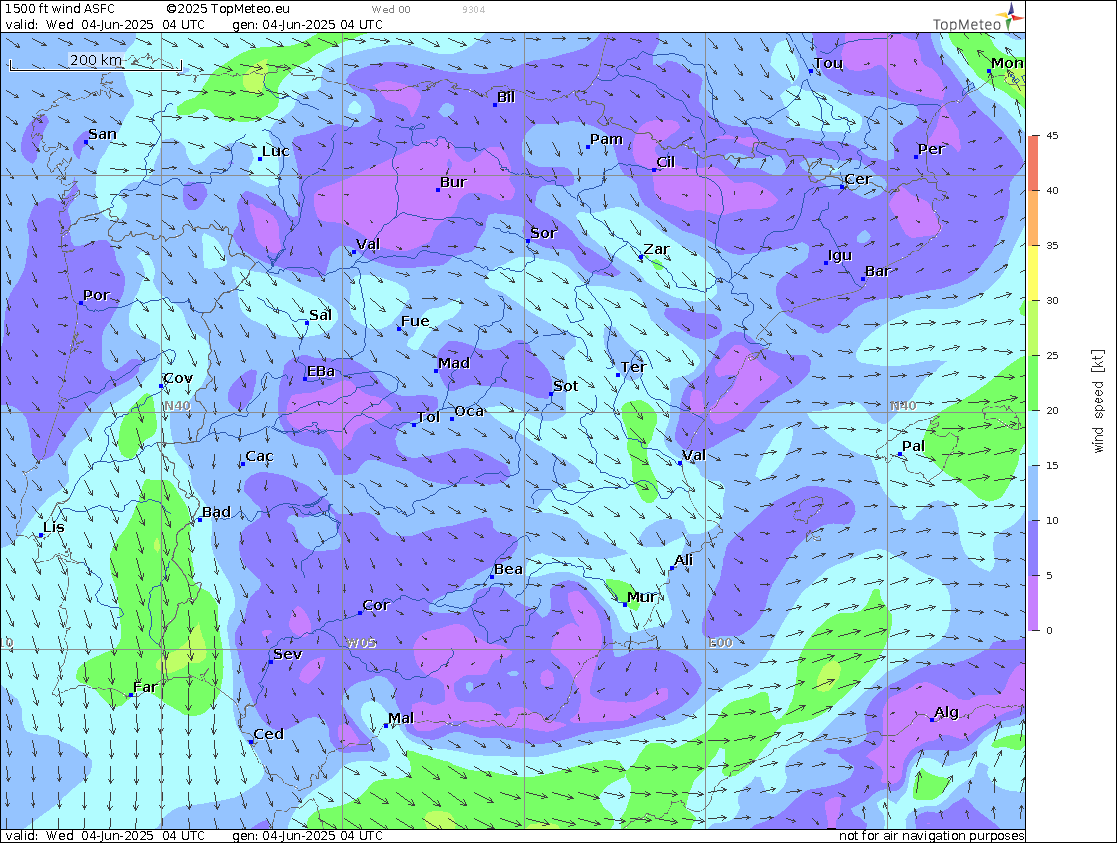Click the 'Por' city label
Image resolution: width=1117 pixels, height=843 pixels.
click(96, 295)
